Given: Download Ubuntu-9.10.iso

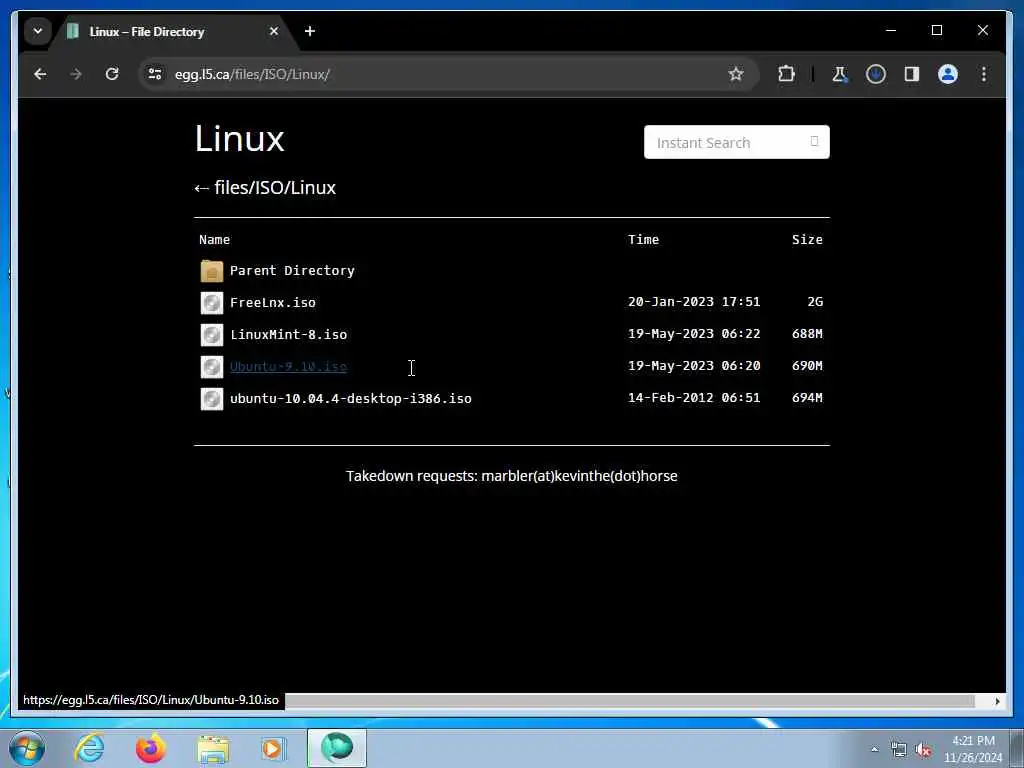Looking at the screenshot, I should (x=288, y=366).
